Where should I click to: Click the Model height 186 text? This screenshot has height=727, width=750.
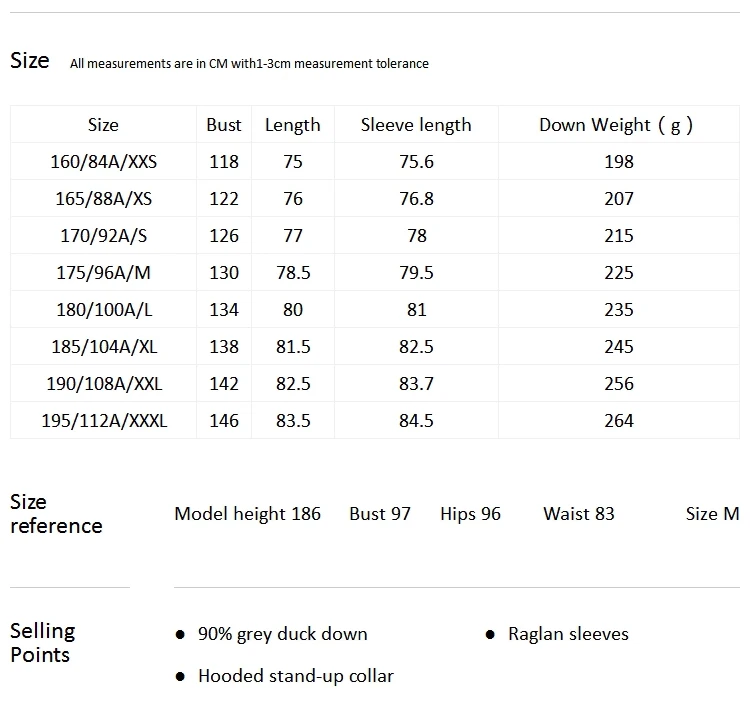pos(247,514)
